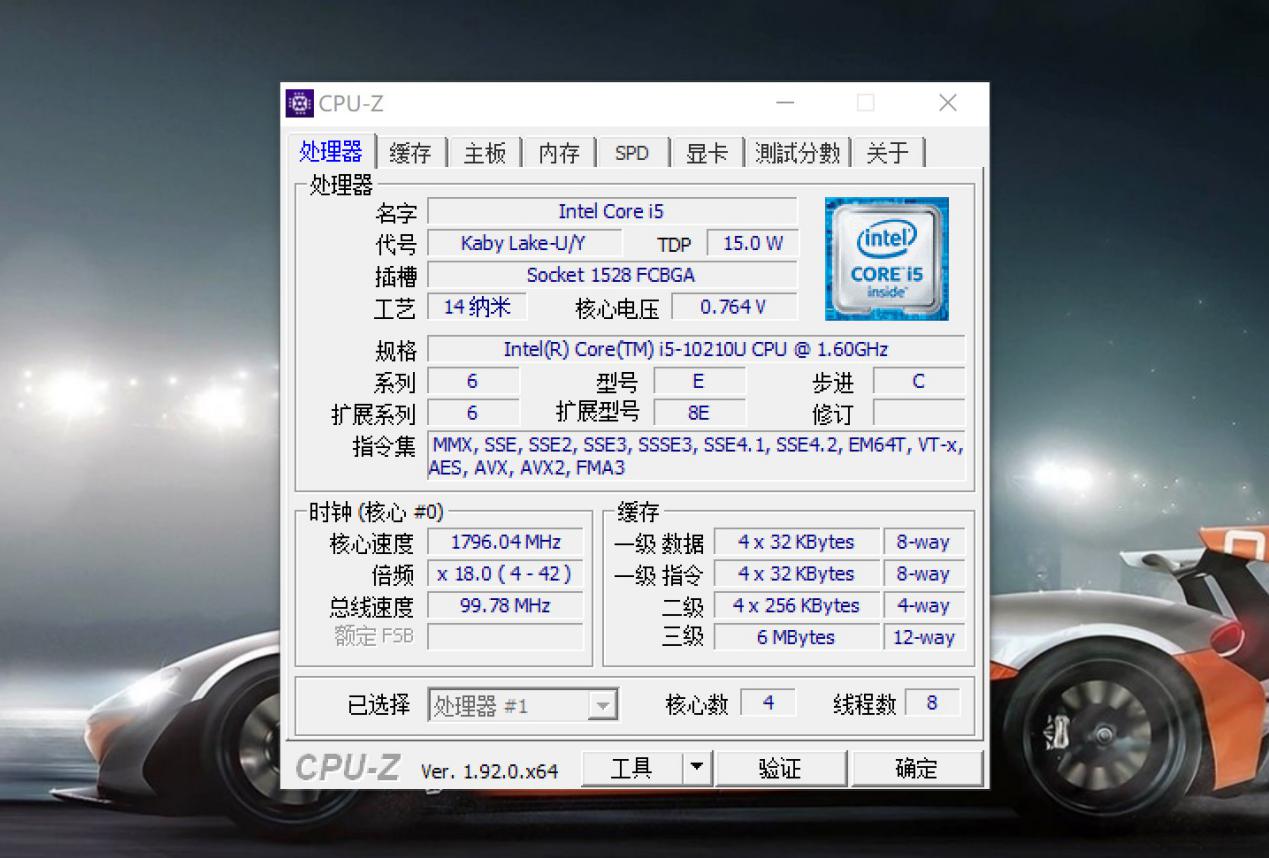The width and height of the screenshot is (1269, 858).
Task: Click the Intel Core i5 inside logo
Action: click(x=885, y=259)
